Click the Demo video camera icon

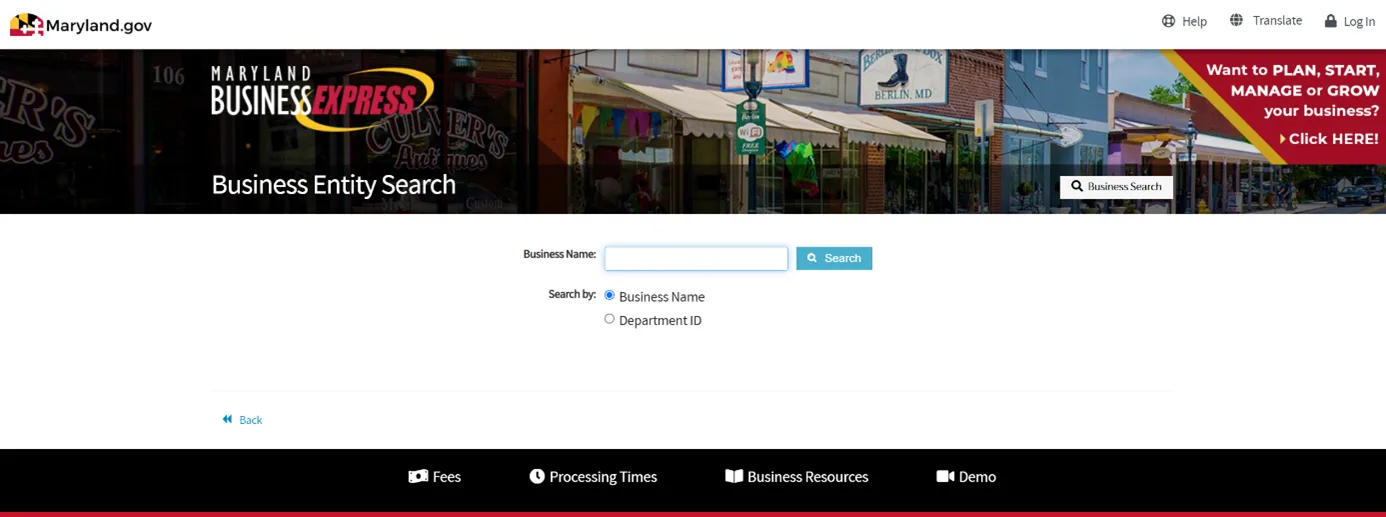tap(945, 477)
